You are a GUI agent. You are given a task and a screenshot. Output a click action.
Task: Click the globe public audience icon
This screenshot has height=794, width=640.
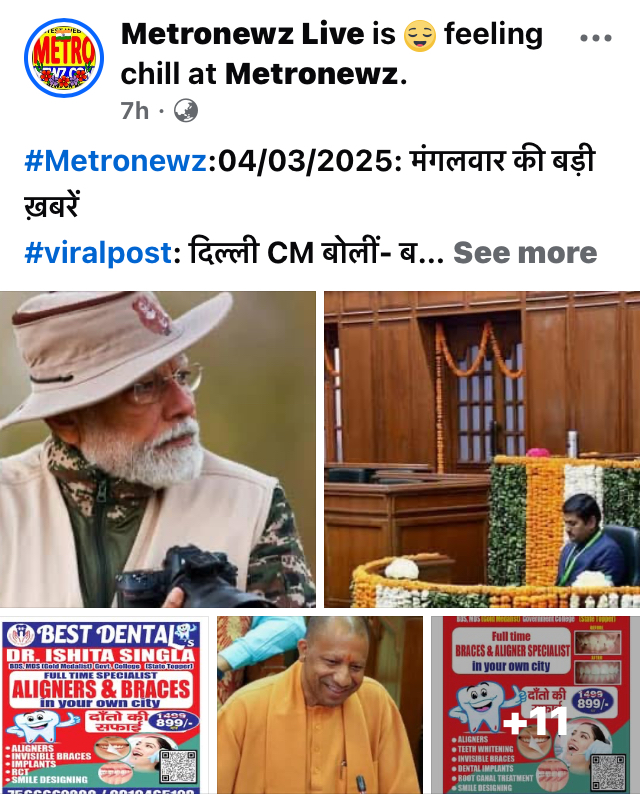coord(186,111)
